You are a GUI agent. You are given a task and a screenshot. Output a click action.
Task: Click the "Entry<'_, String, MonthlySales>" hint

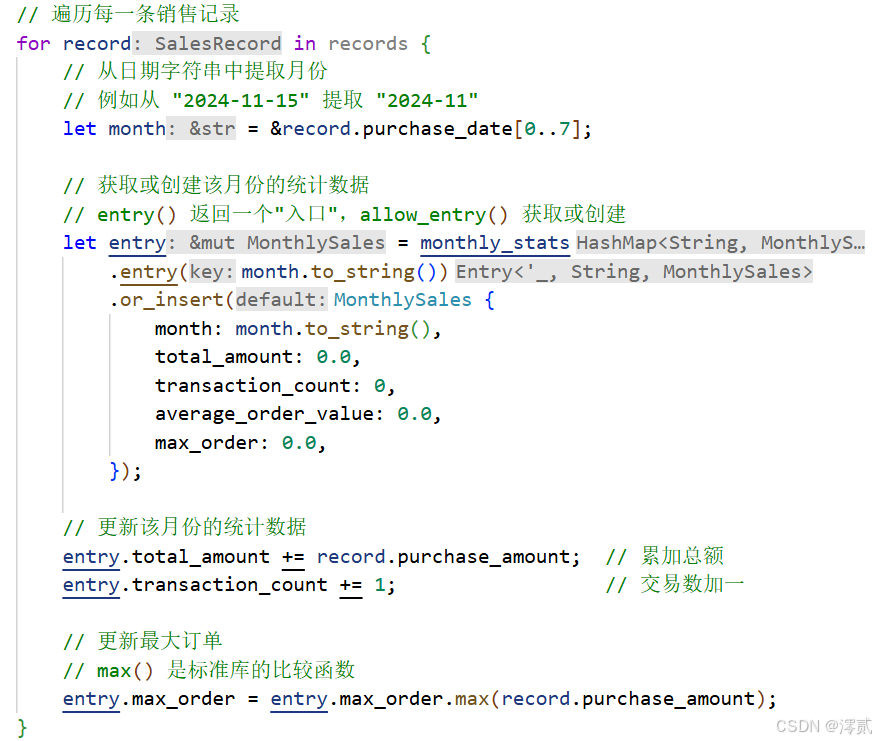[634, 272]
